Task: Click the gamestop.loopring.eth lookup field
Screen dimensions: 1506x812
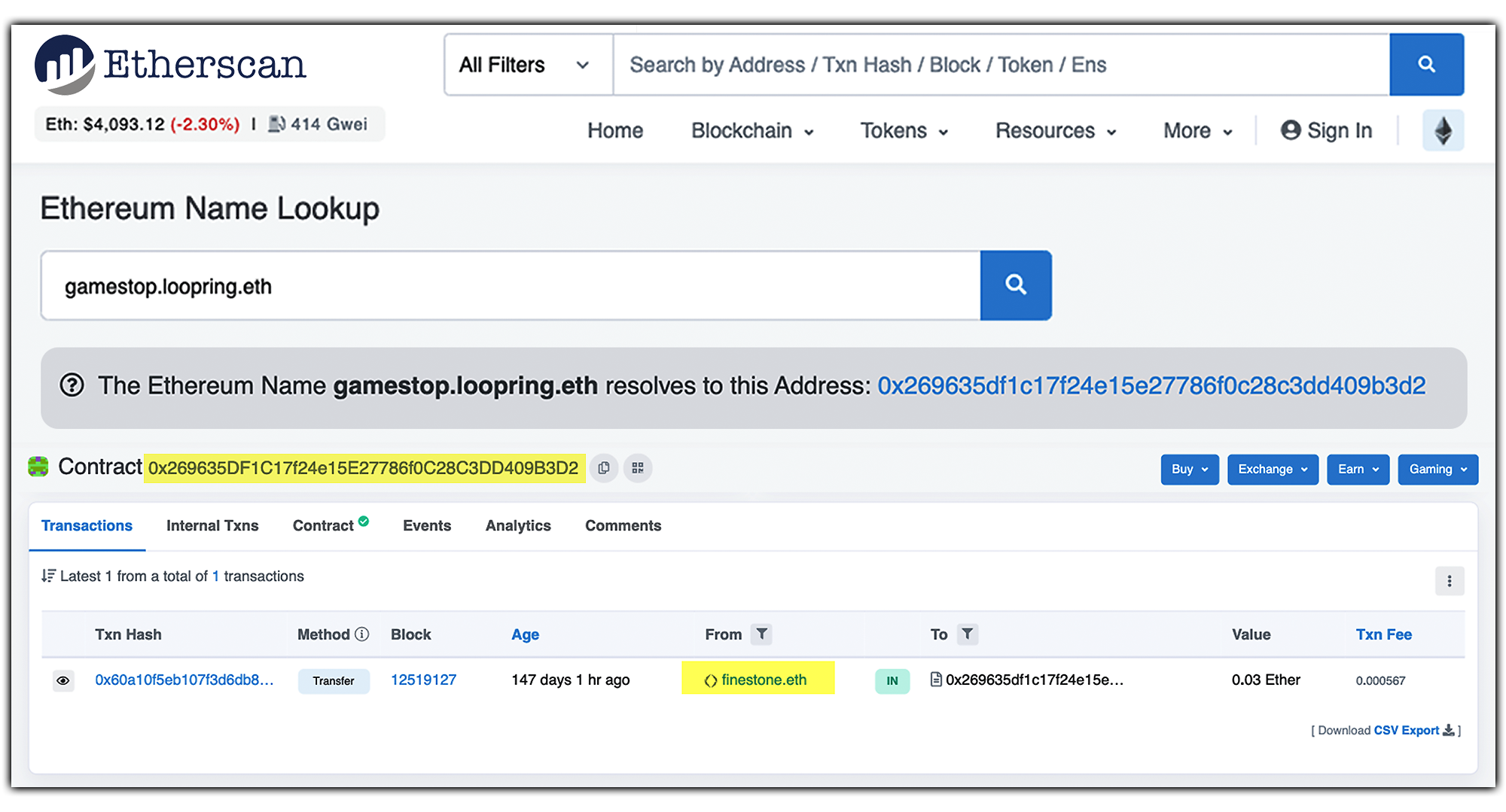Action: tap(511, 286)
